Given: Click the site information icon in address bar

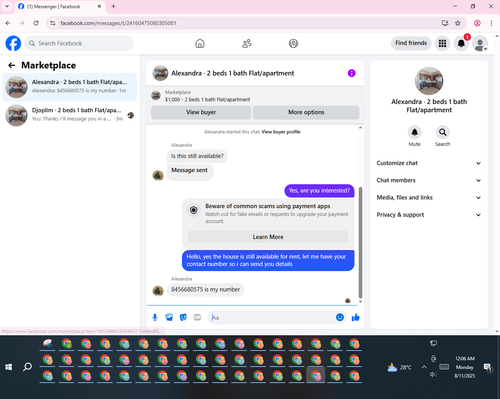Looking at the screenshot, I should click(53, 23).
